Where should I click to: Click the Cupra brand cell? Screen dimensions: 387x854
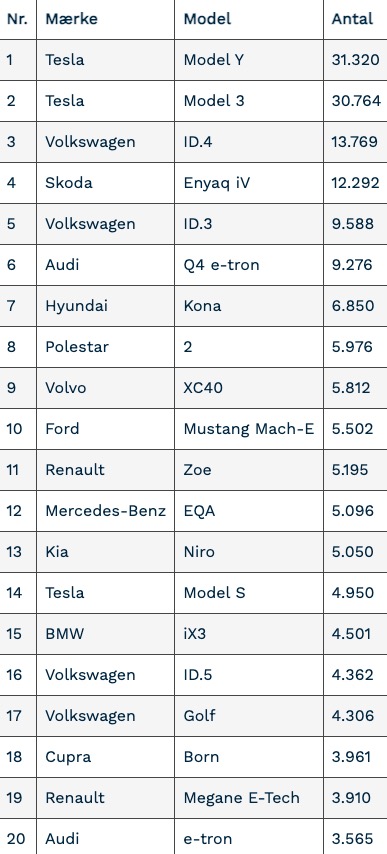coord(105,757)
